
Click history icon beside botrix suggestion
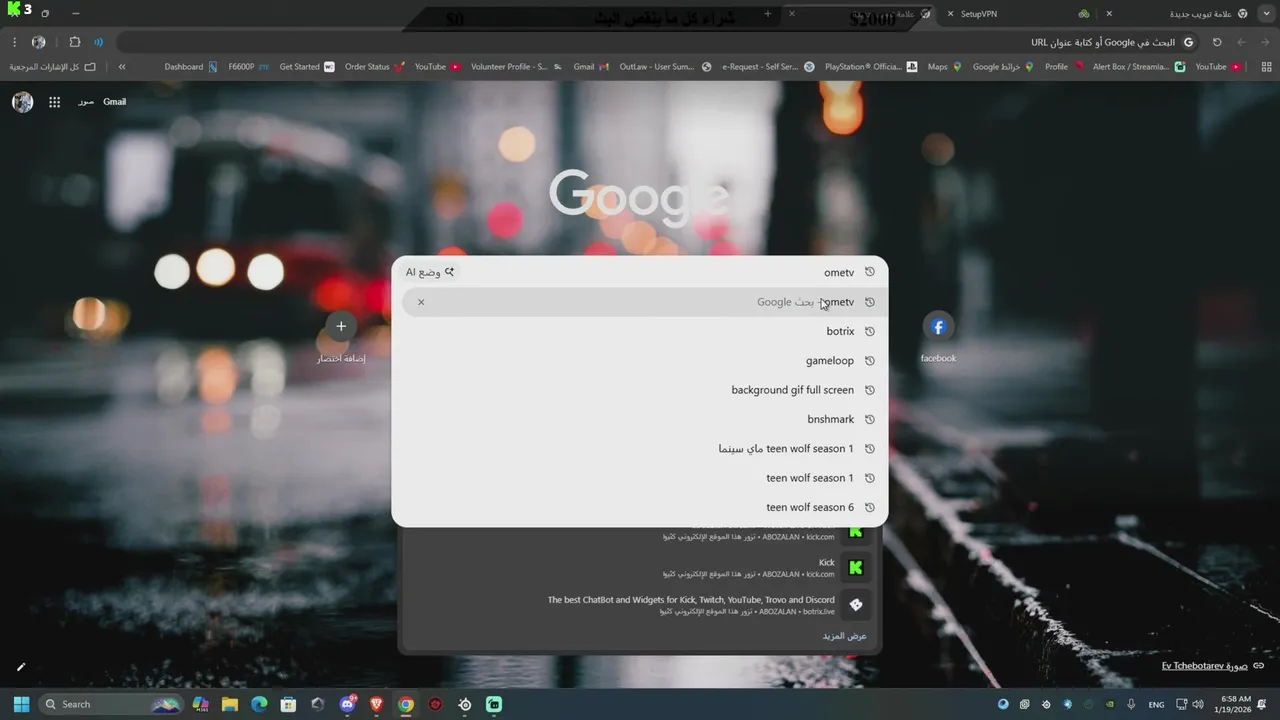(870, 331)
